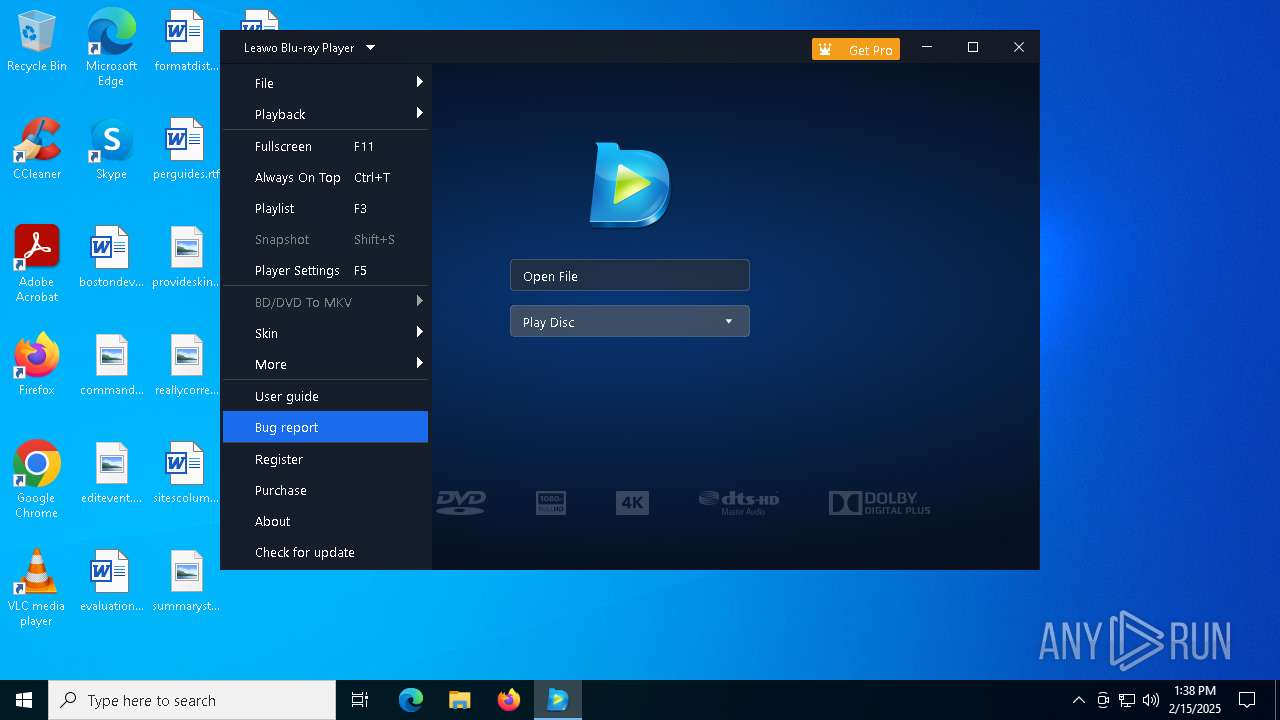Click Leawo player taskbar icon
This screenshot has width=1280, height=720.
tap(558, 700)
